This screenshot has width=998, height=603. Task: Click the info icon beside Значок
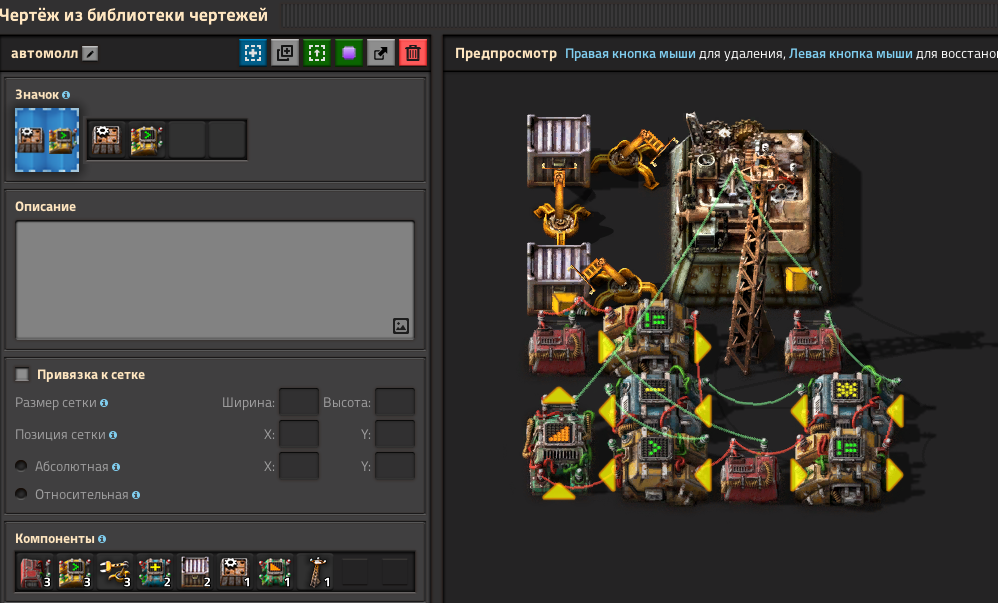click(x=66, y=95)
